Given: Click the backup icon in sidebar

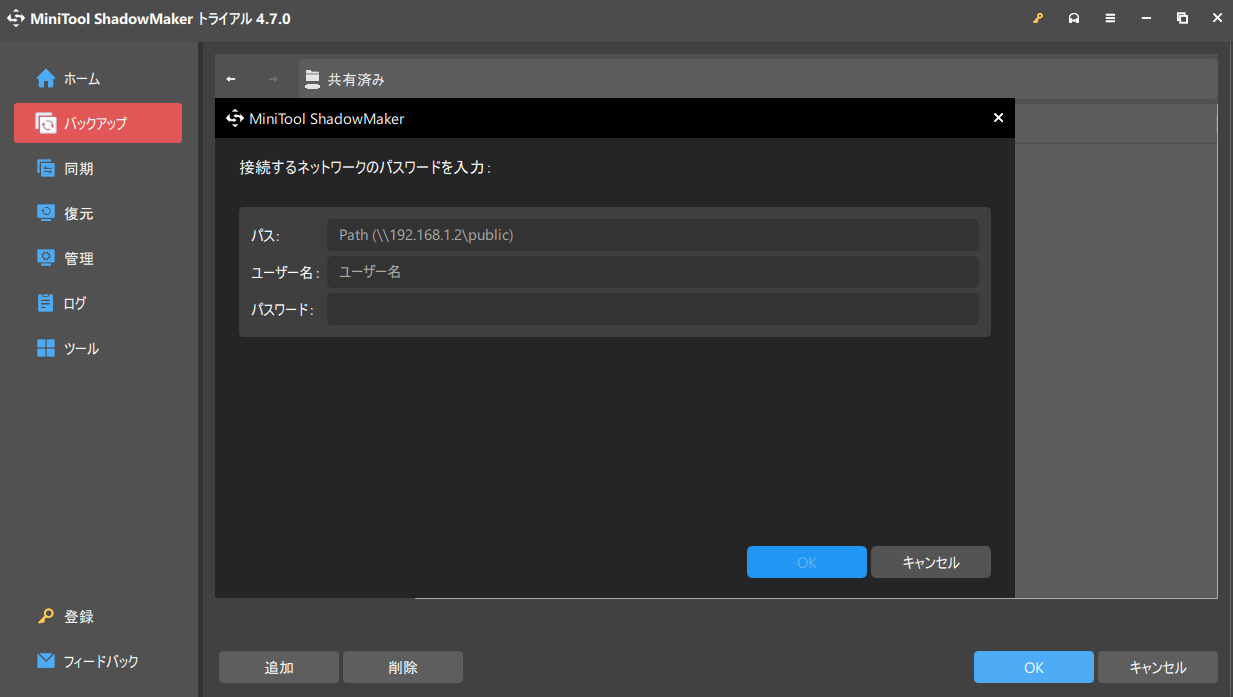Looking at the screenshot, I should [46, 123].
